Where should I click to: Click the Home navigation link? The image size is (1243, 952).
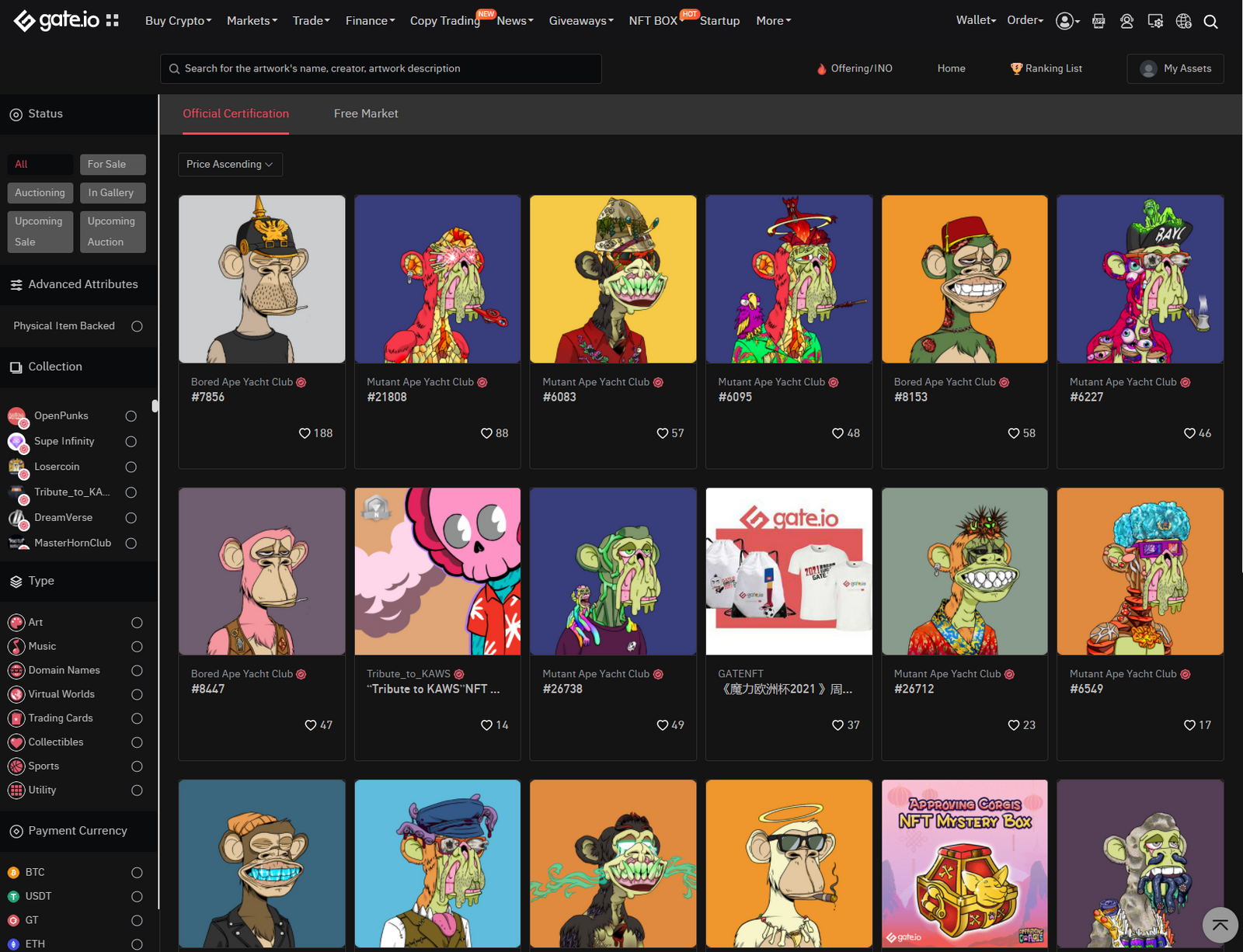click(951, 69)
